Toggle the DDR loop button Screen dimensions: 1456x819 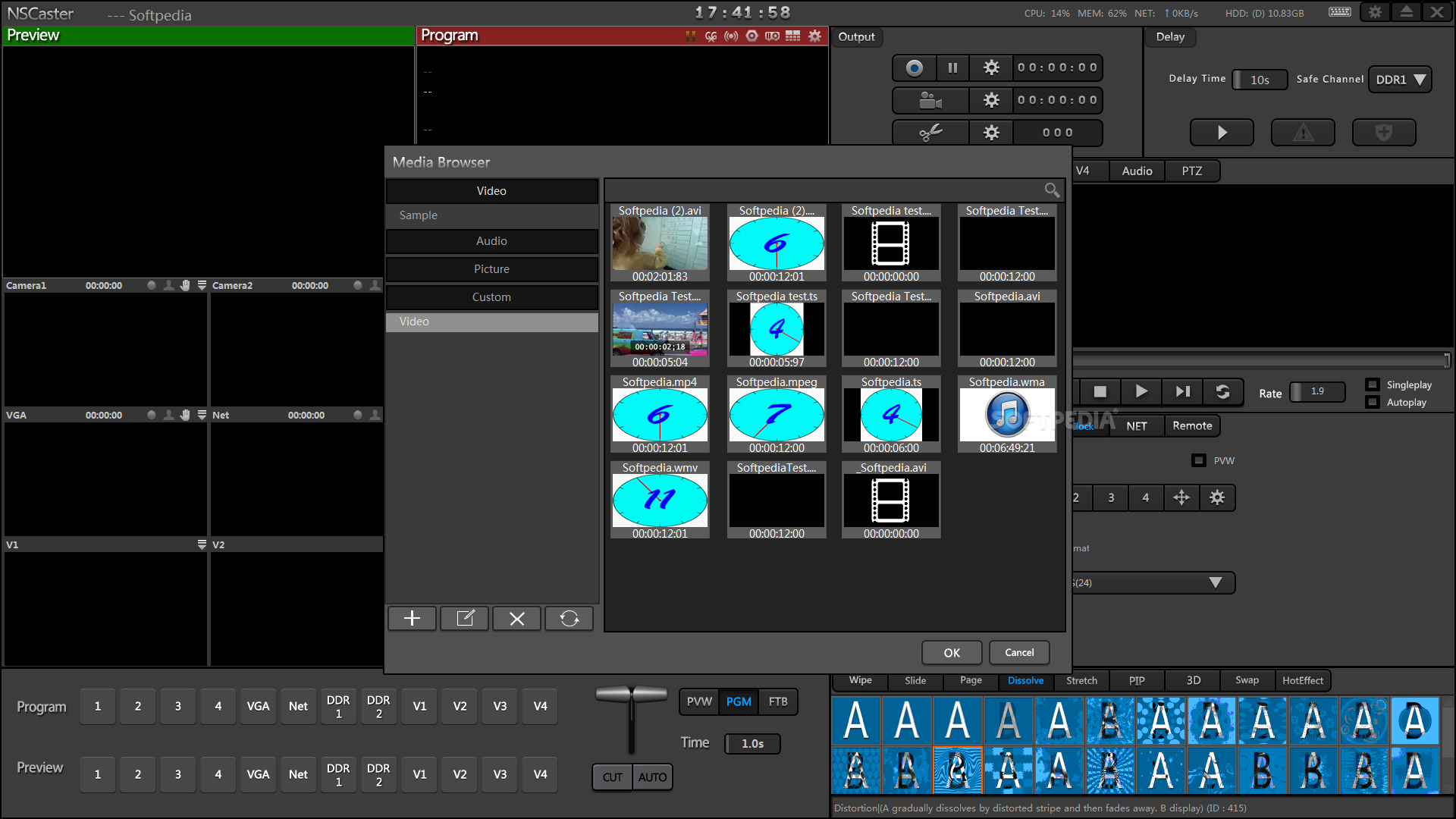(1222, 391)
